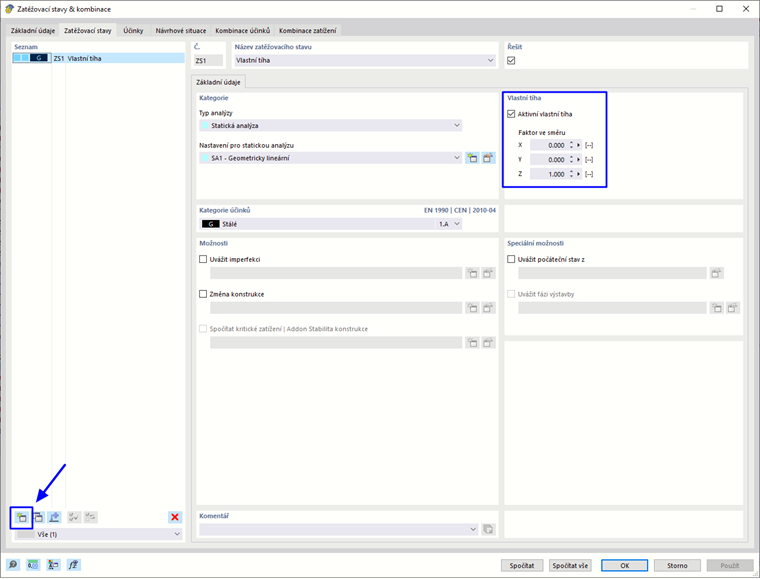
Task: Check Uvážit počáteční stav z
Action: pyautogui.click(x=511, y=259)
